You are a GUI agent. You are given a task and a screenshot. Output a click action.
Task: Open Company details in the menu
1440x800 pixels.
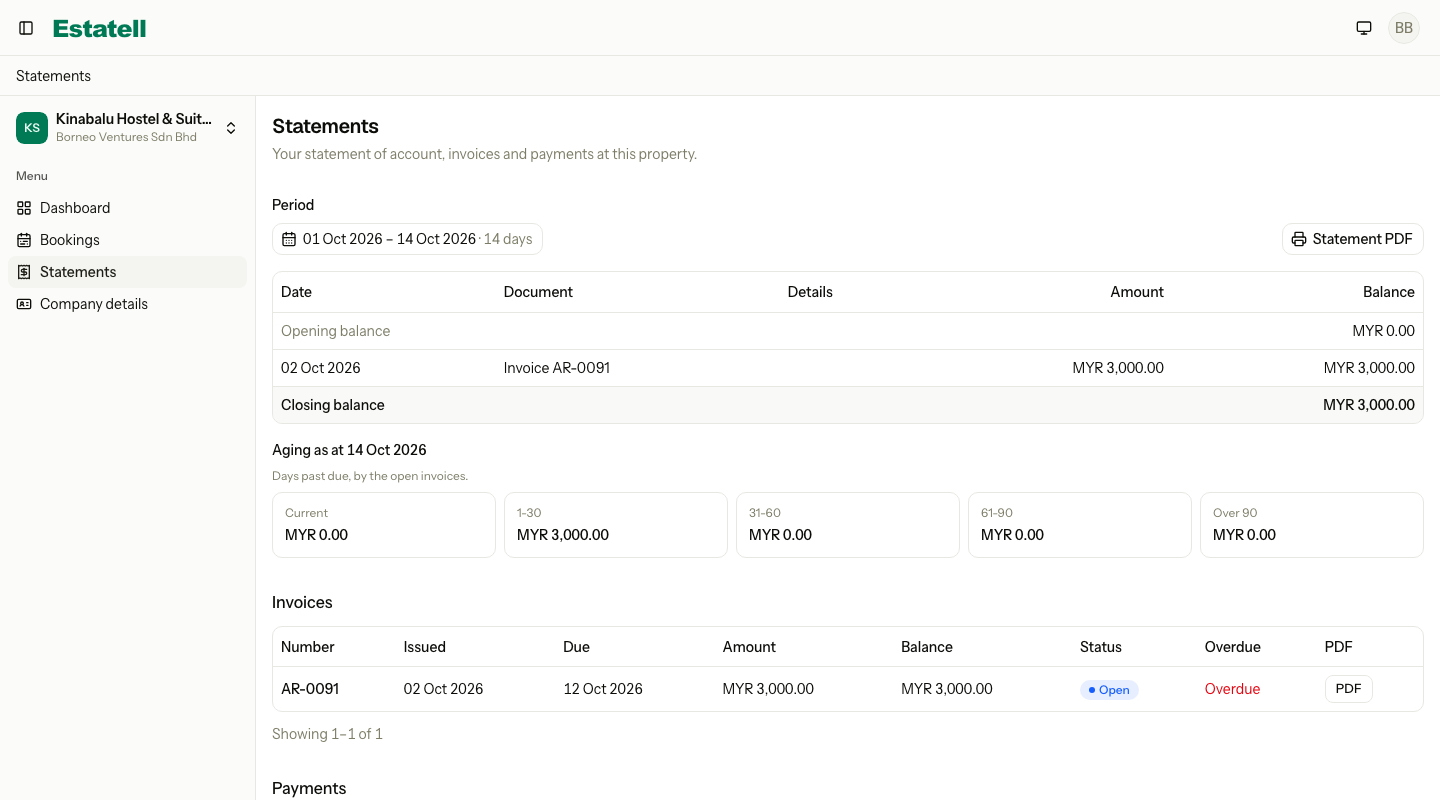[x=127, y=304]
